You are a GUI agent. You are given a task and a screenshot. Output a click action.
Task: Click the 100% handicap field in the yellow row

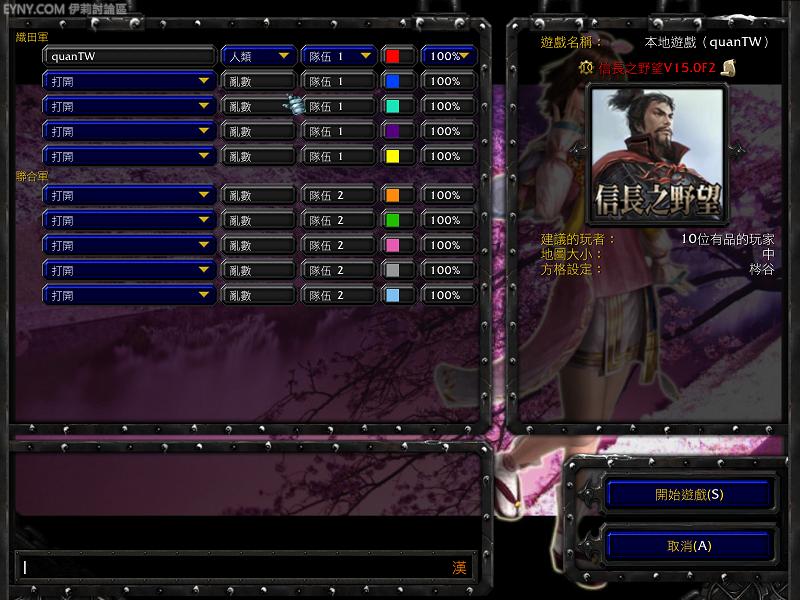click(x=449, y=156)
